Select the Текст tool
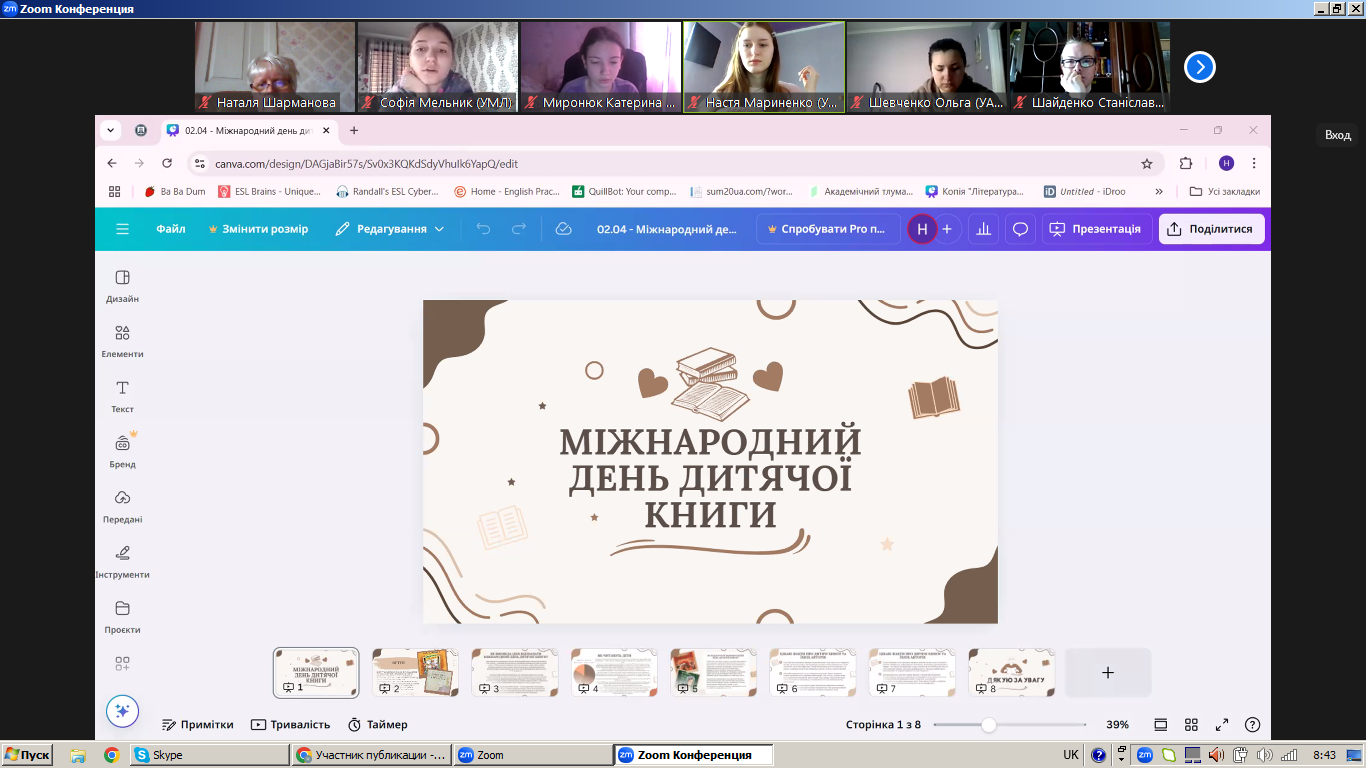The image size is (1366, 768). tap(122, 395)
